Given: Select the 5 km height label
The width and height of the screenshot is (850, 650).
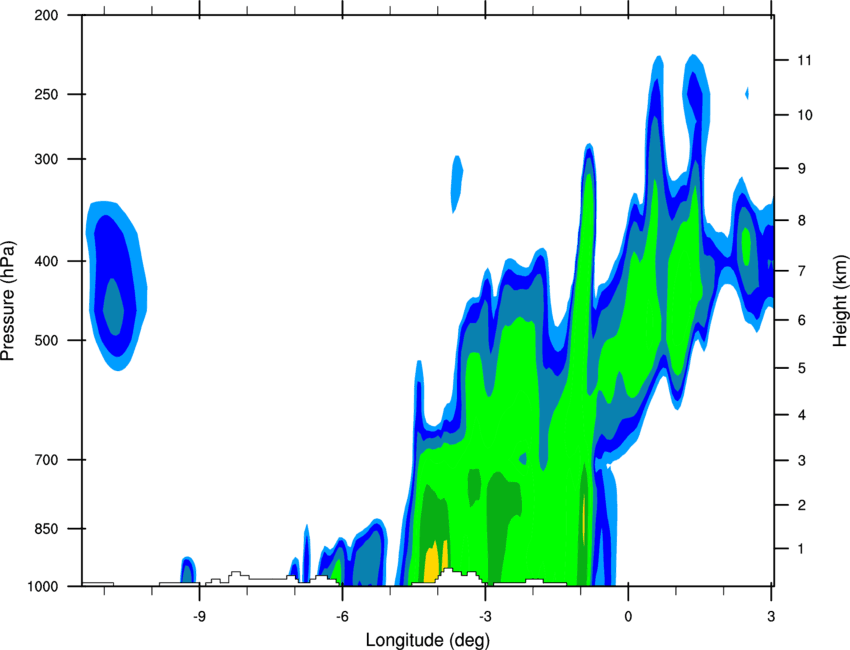Looking at the screenshot, I should (801, 369).
